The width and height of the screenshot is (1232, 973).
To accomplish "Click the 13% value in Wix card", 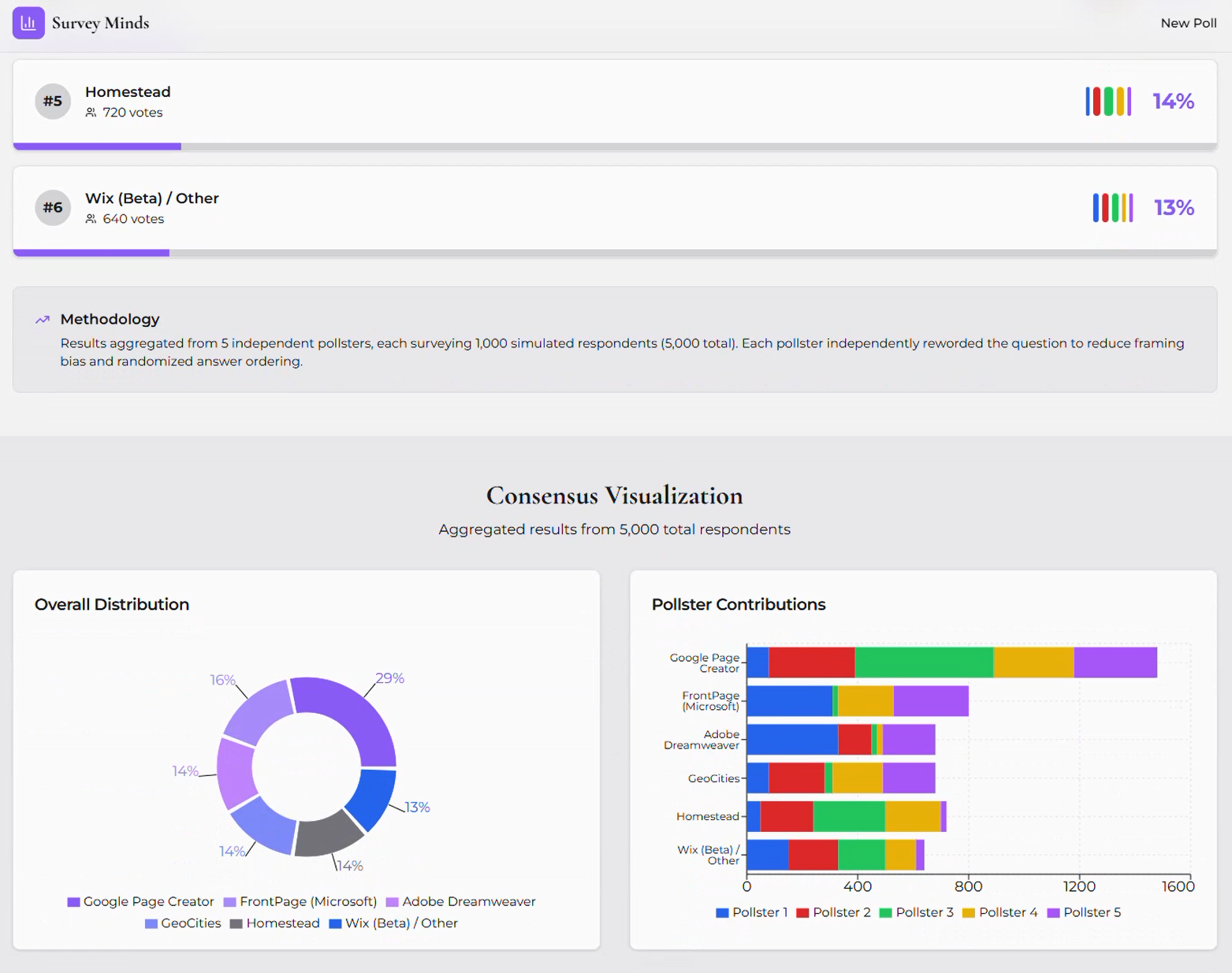I will pos(1174,207).
